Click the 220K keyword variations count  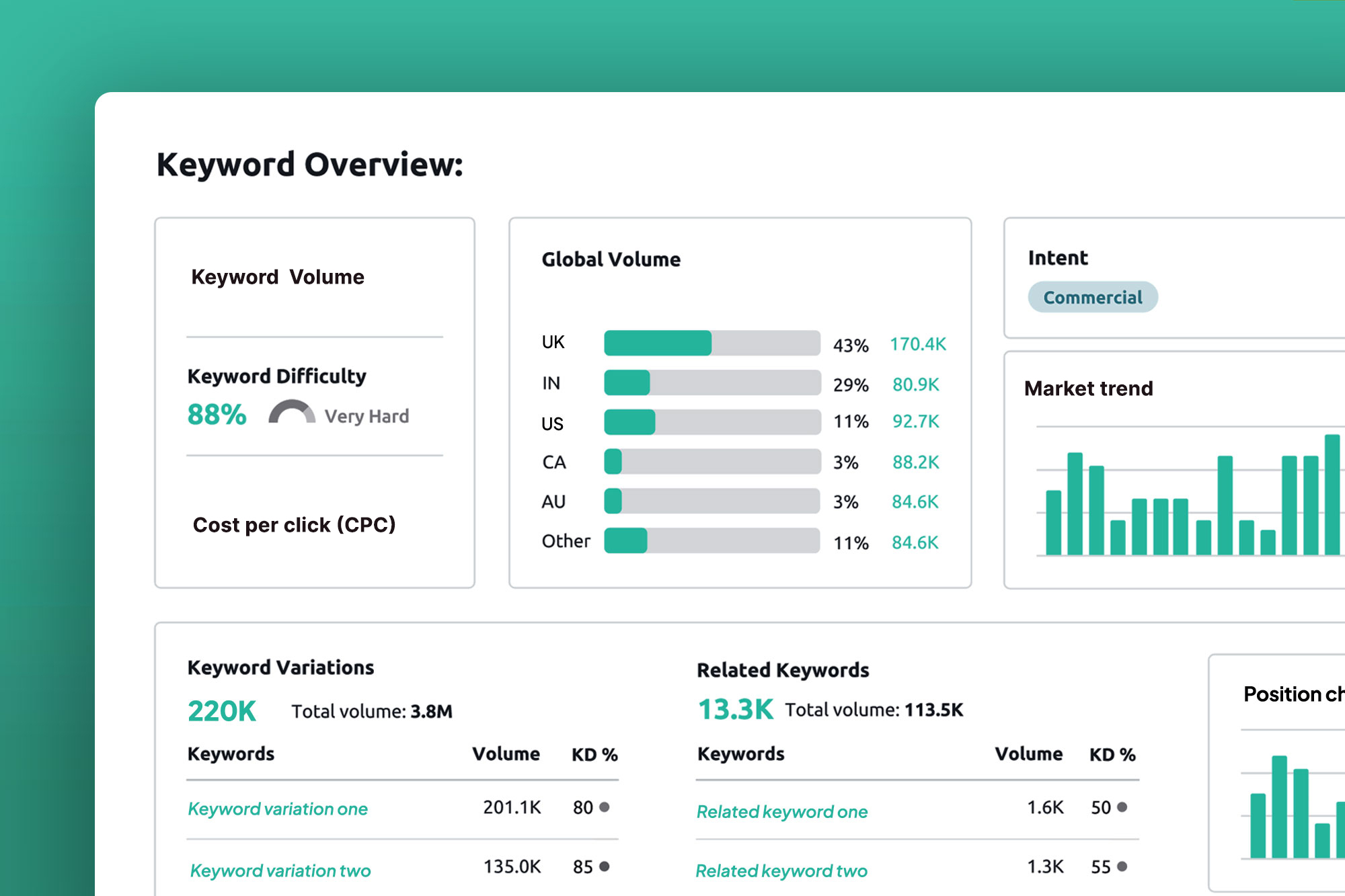(x=222, y=710)
